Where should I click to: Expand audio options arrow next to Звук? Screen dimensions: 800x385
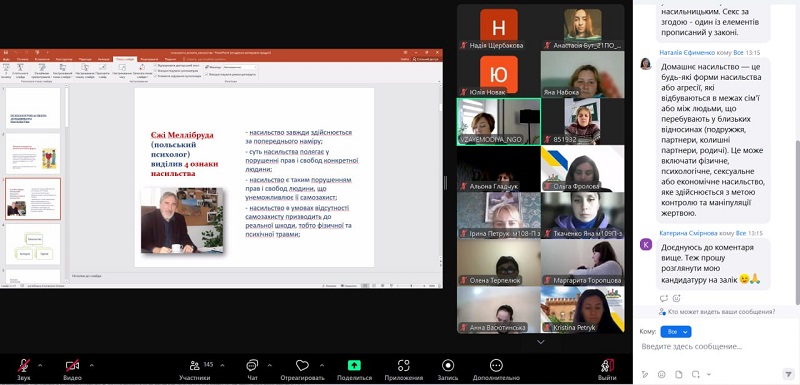tap(40, 365)
